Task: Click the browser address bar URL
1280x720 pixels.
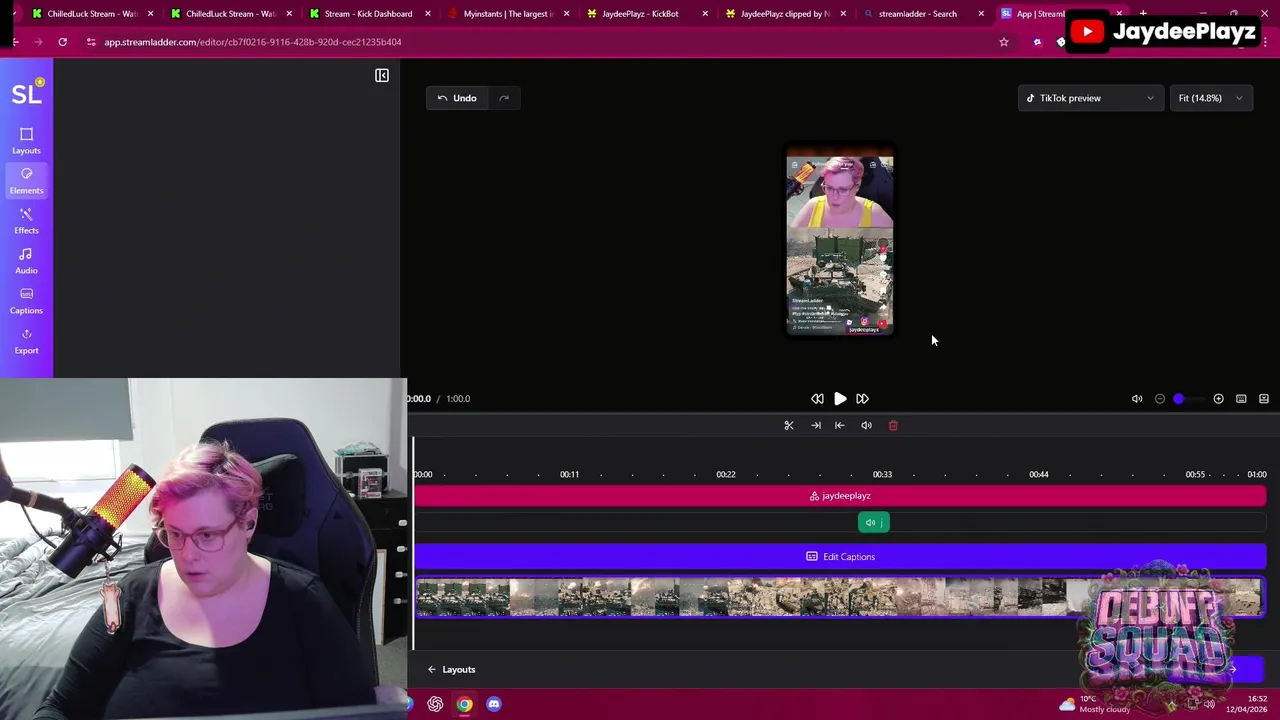Action: coord(253,42)
